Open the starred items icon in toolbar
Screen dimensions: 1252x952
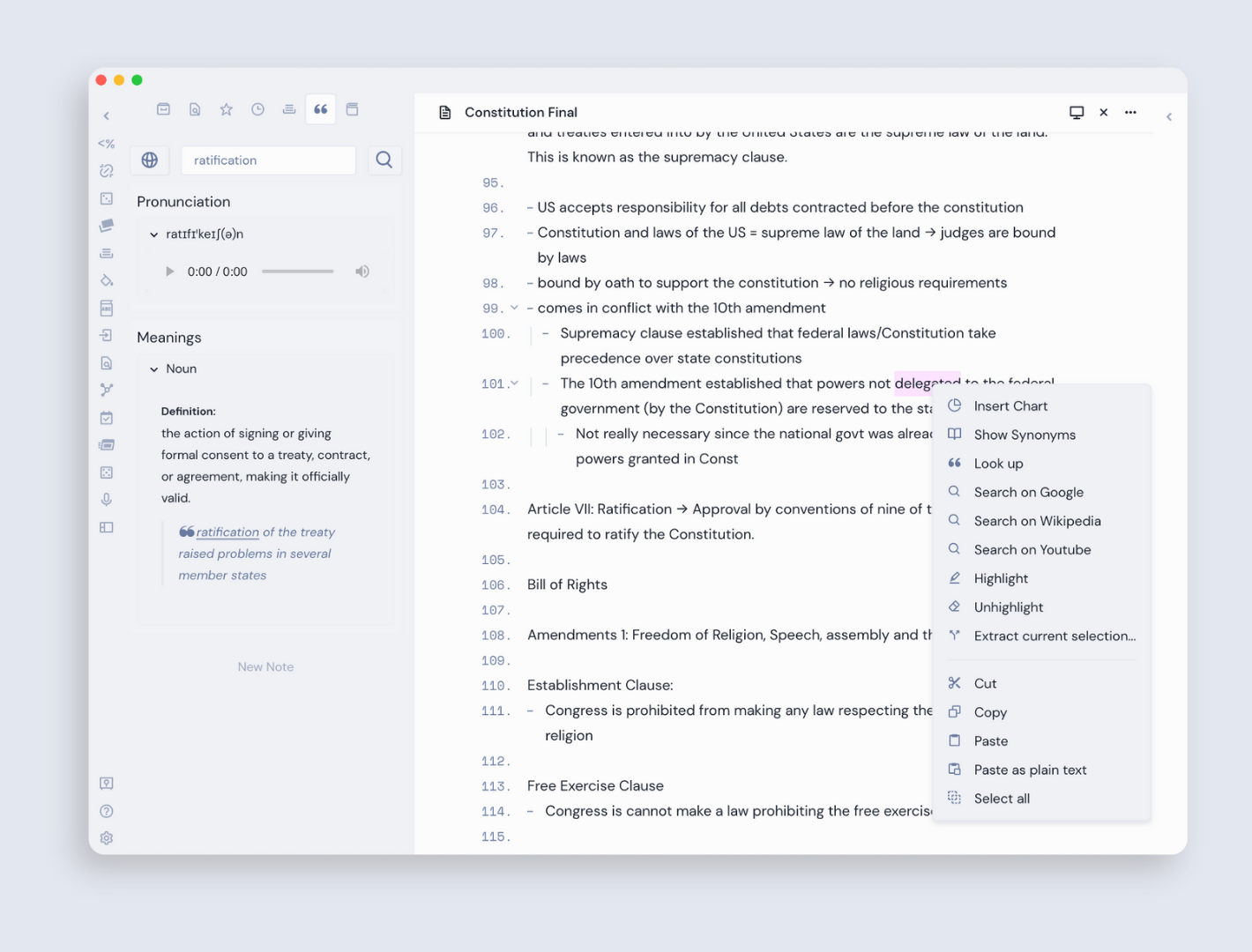coord(227,109)
